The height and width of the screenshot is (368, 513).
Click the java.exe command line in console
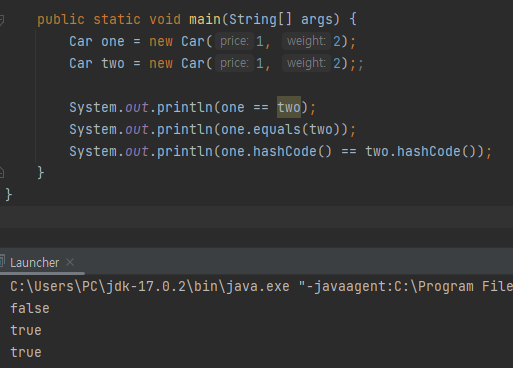[x=261, y=286]
